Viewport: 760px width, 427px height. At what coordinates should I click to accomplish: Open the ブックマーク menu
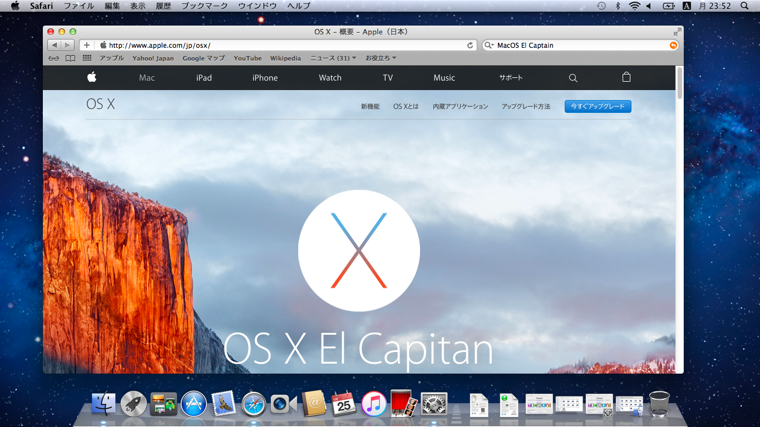pyautogui.click(x=204, y=6)
